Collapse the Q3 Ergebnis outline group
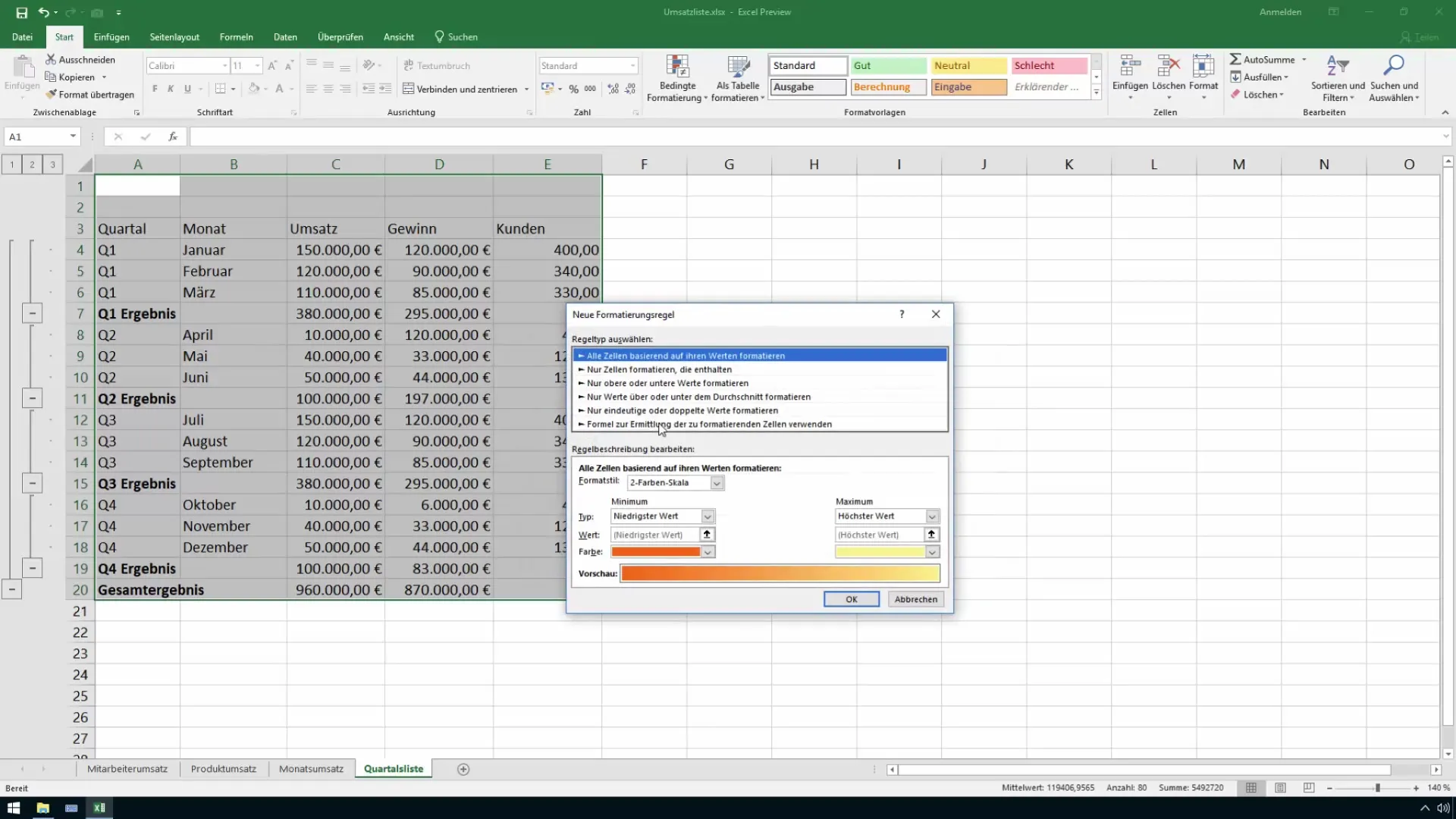 point(32,483)
